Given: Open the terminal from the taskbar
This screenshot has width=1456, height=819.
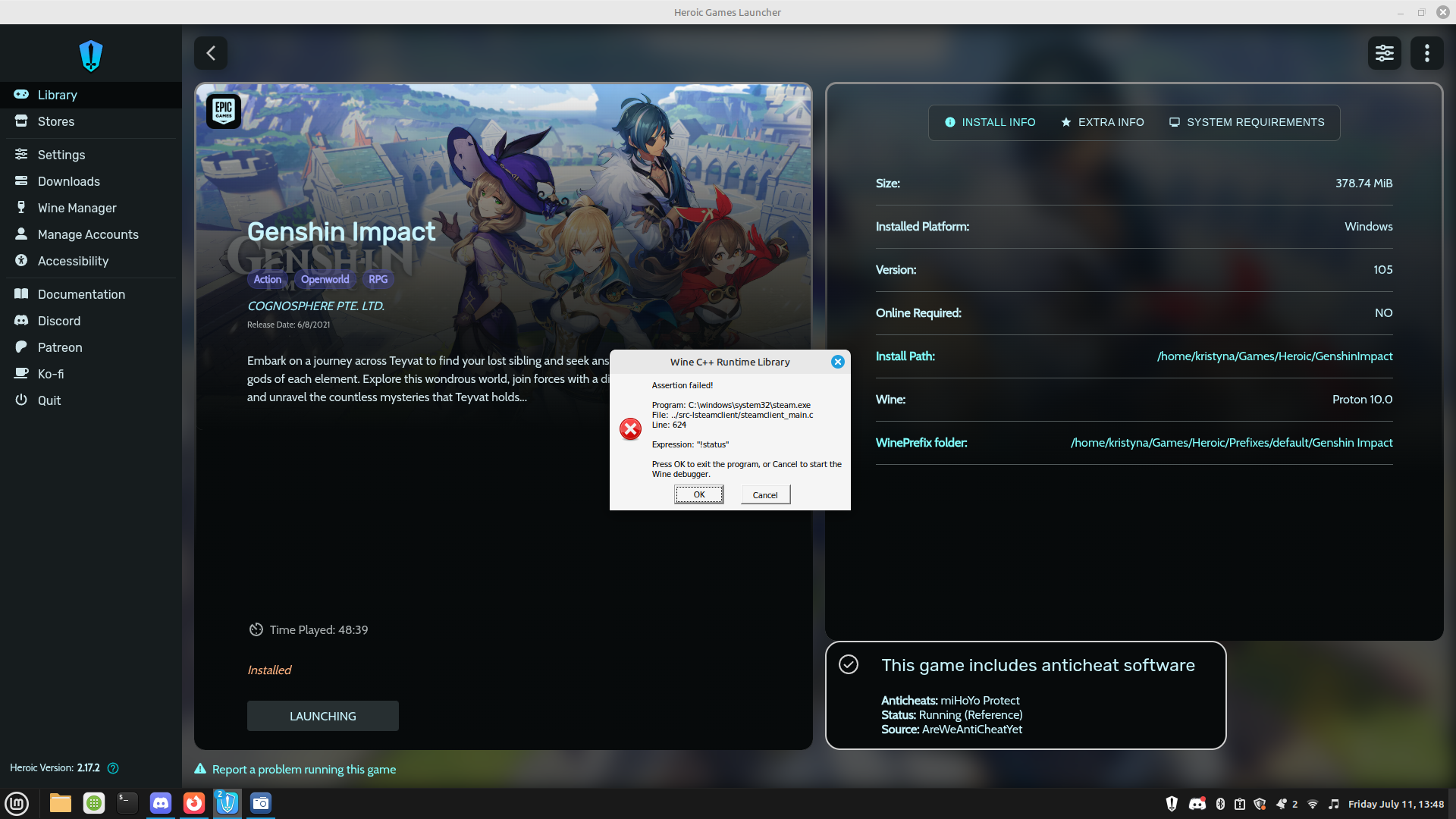Looking at the screenshot, I should (x=127, y=803).
